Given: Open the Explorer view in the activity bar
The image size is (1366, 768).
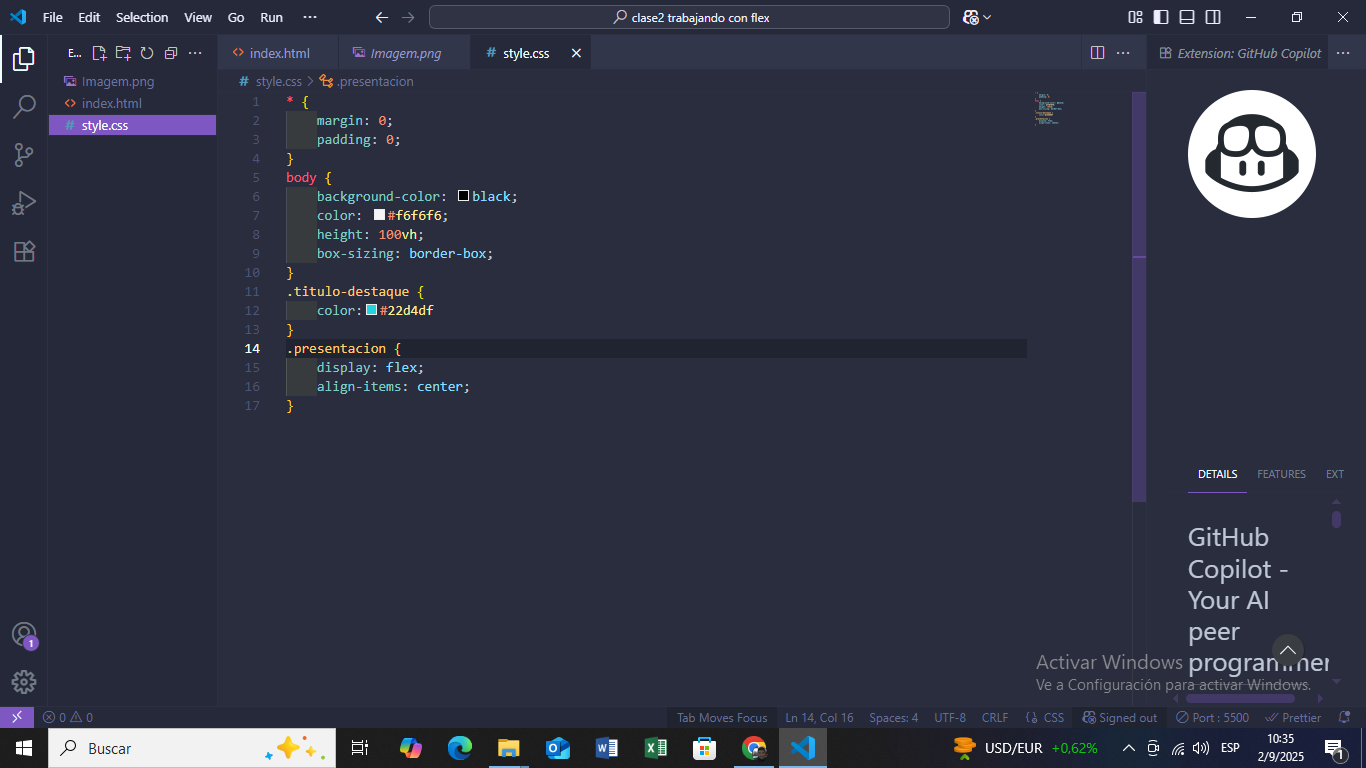Looking at the screenshot, I should [x=24, y=59].
